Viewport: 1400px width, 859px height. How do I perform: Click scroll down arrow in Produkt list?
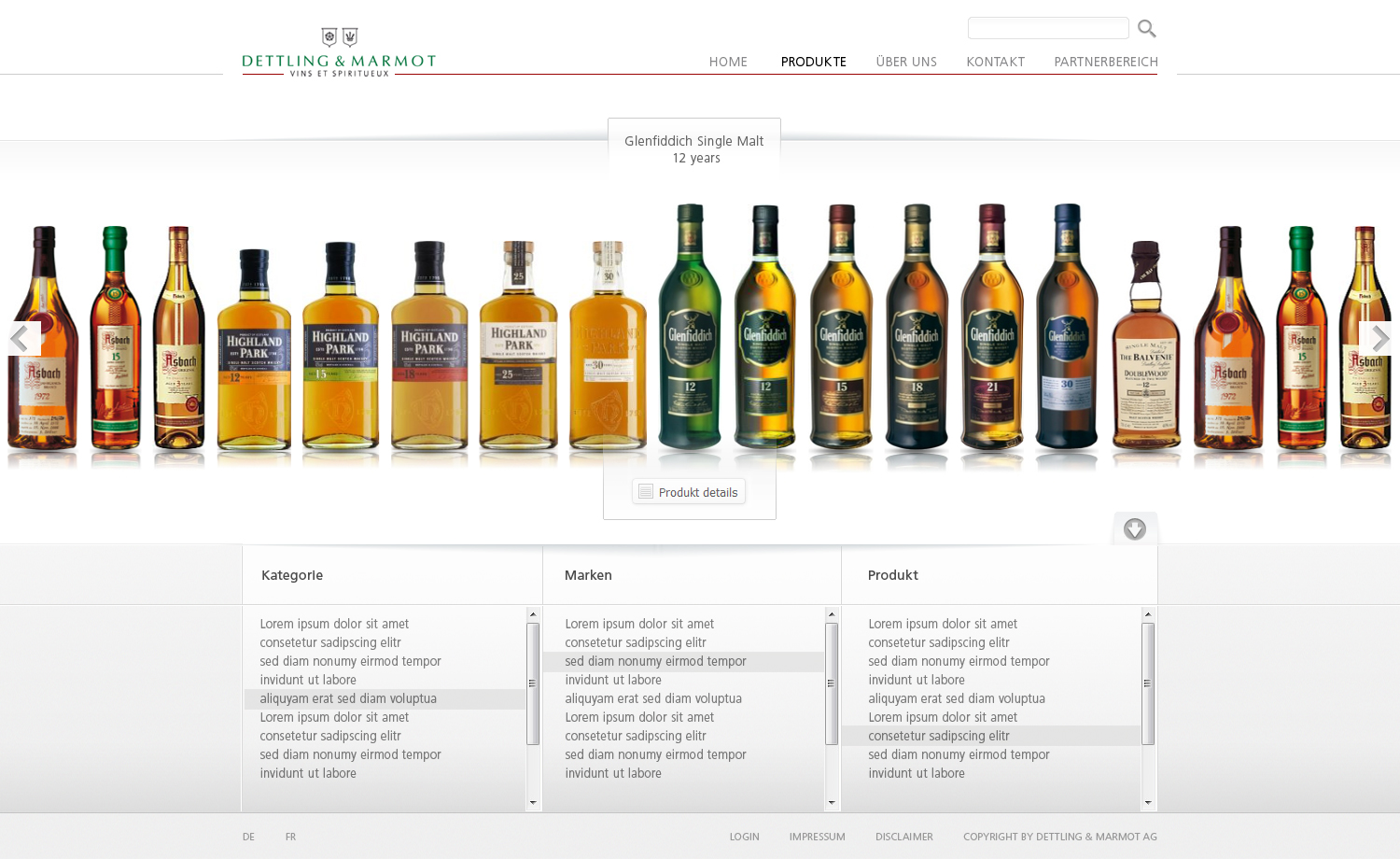pyautogui.click(x=1148, y=803)
